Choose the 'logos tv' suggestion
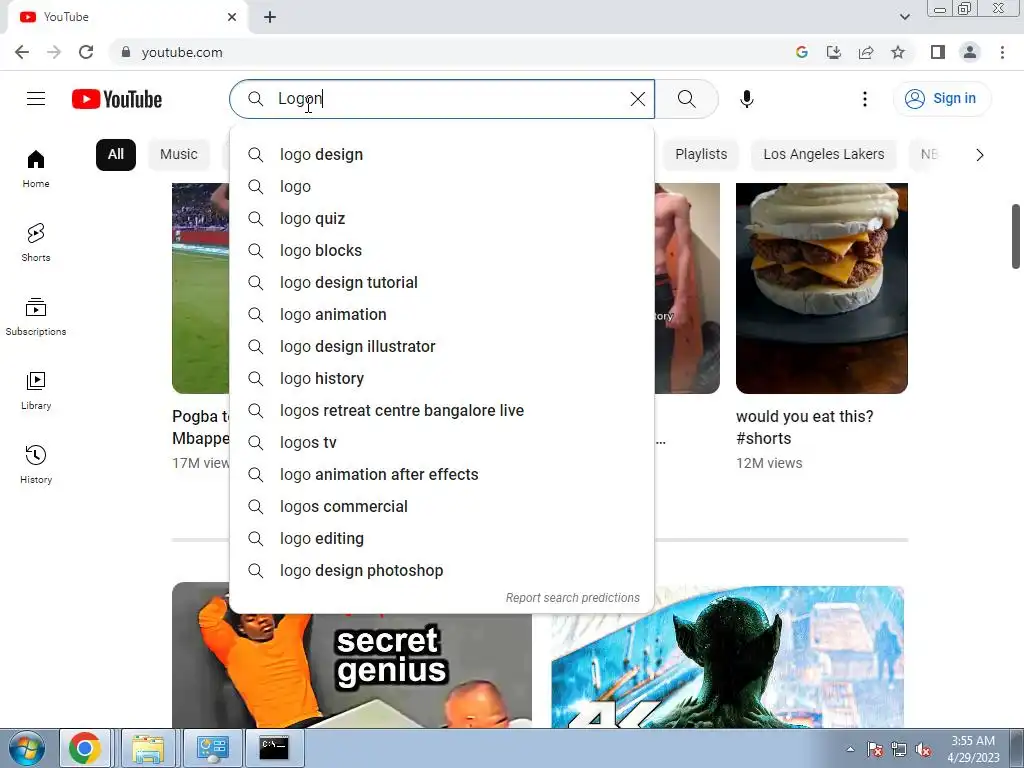 (x=442, y=443)
